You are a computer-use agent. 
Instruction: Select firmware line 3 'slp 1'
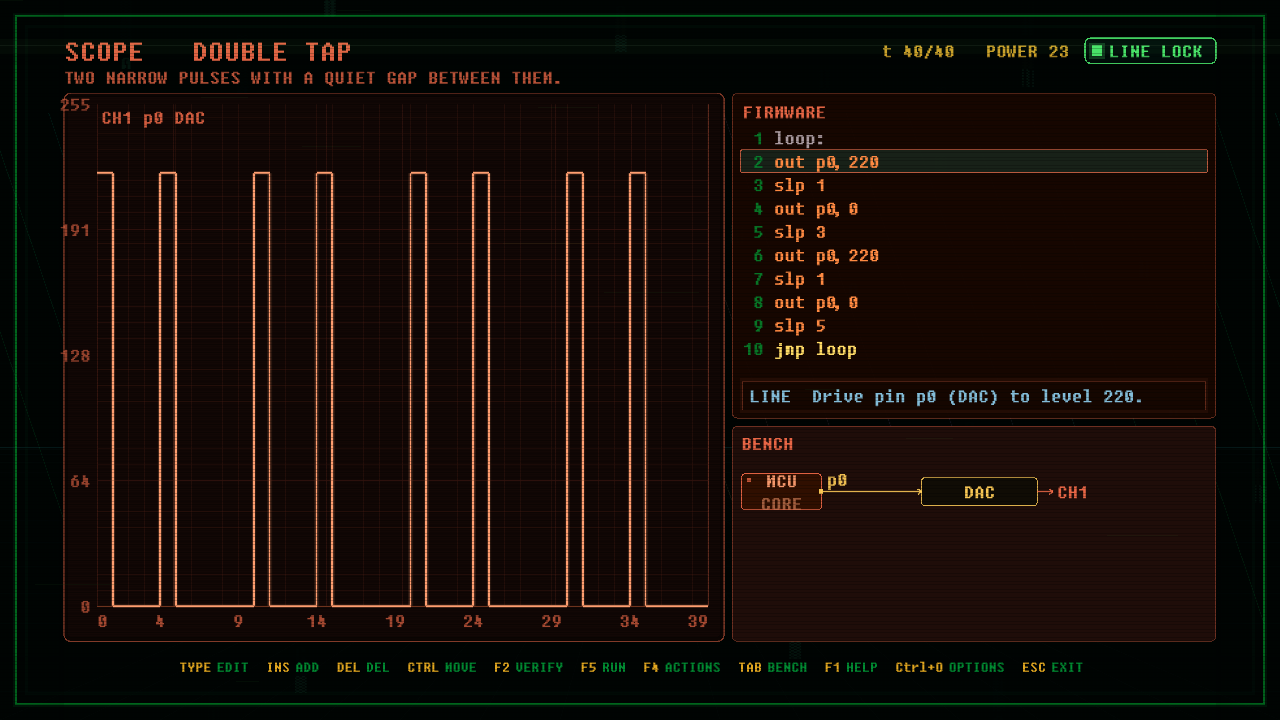point(974,186)
